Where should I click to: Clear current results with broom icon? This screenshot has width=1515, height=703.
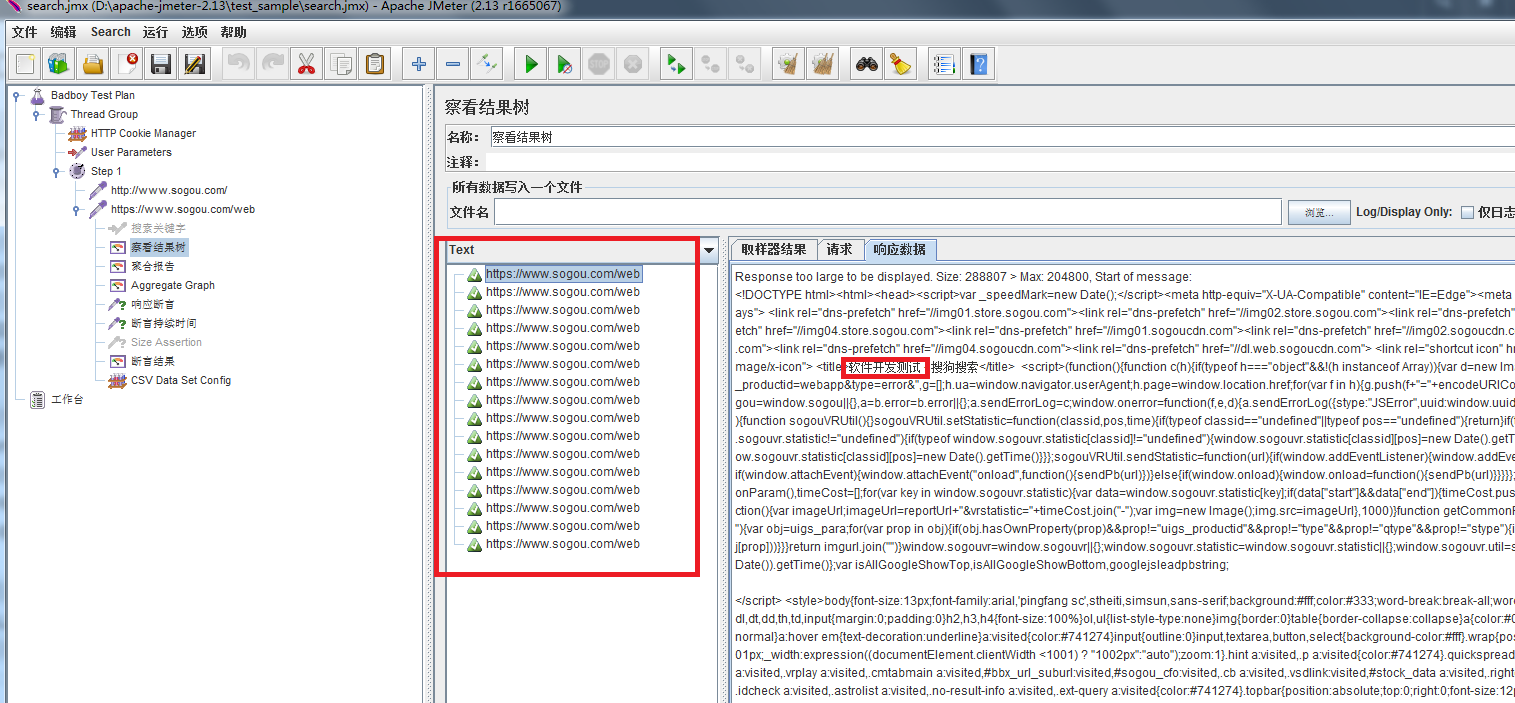[789, 65]
